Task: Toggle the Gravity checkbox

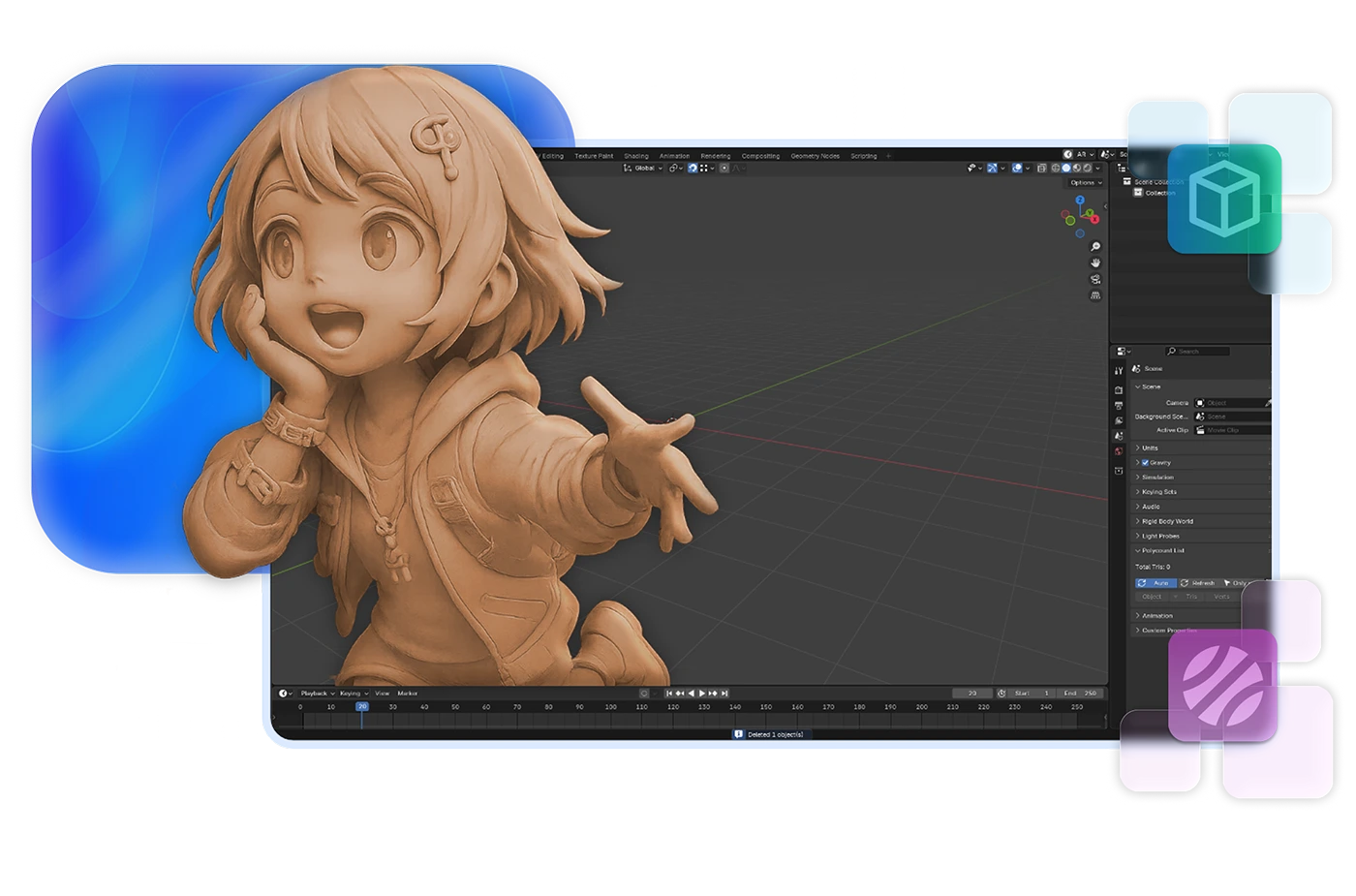Action: click(1145, 463)
